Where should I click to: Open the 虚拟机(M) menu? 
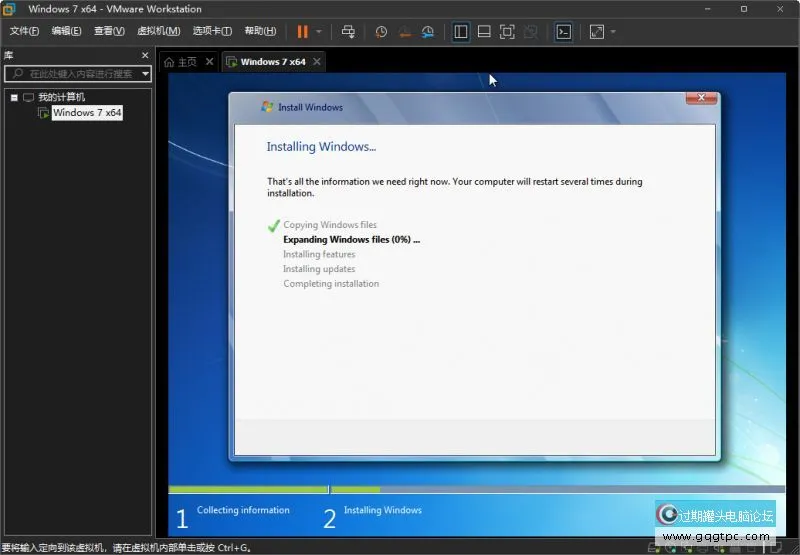point(157,32)
